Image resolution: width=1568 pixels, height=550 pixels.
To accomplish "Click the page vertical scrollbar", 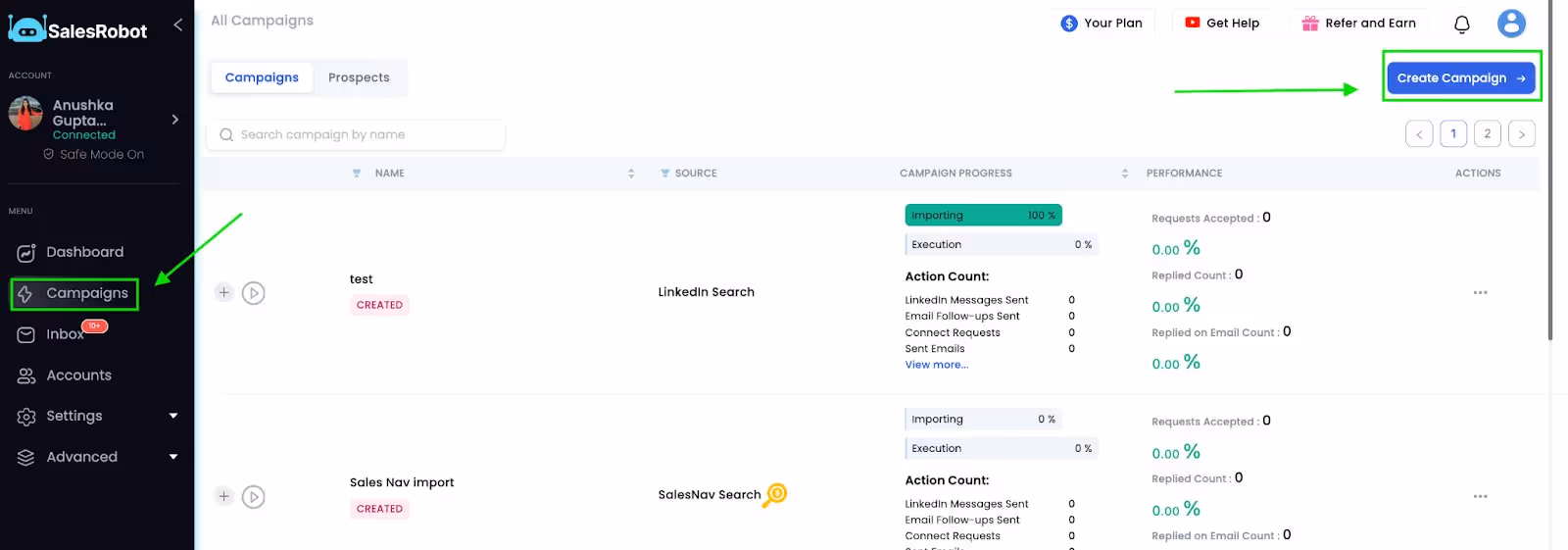I will pos(1549,172).
